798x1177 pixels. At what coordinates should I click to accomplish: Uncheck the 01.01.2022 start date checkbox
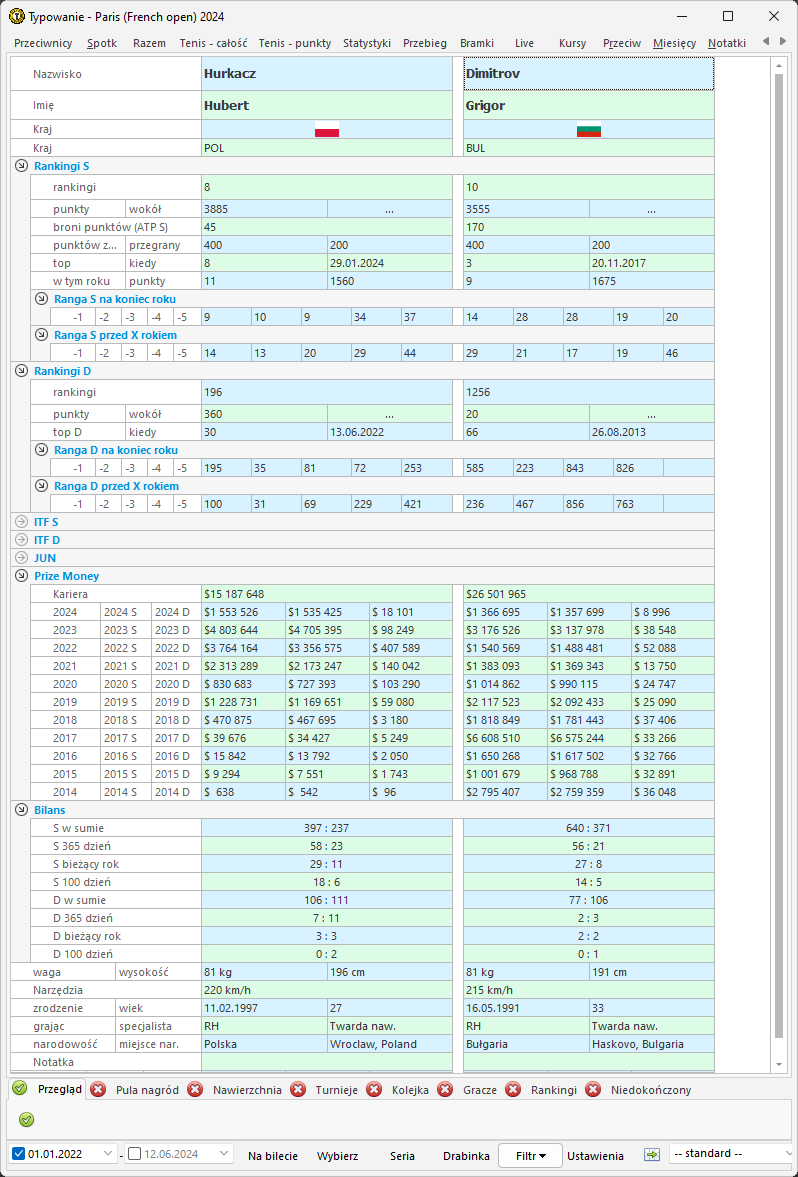pyautogui.click(x=19, y=1154)
